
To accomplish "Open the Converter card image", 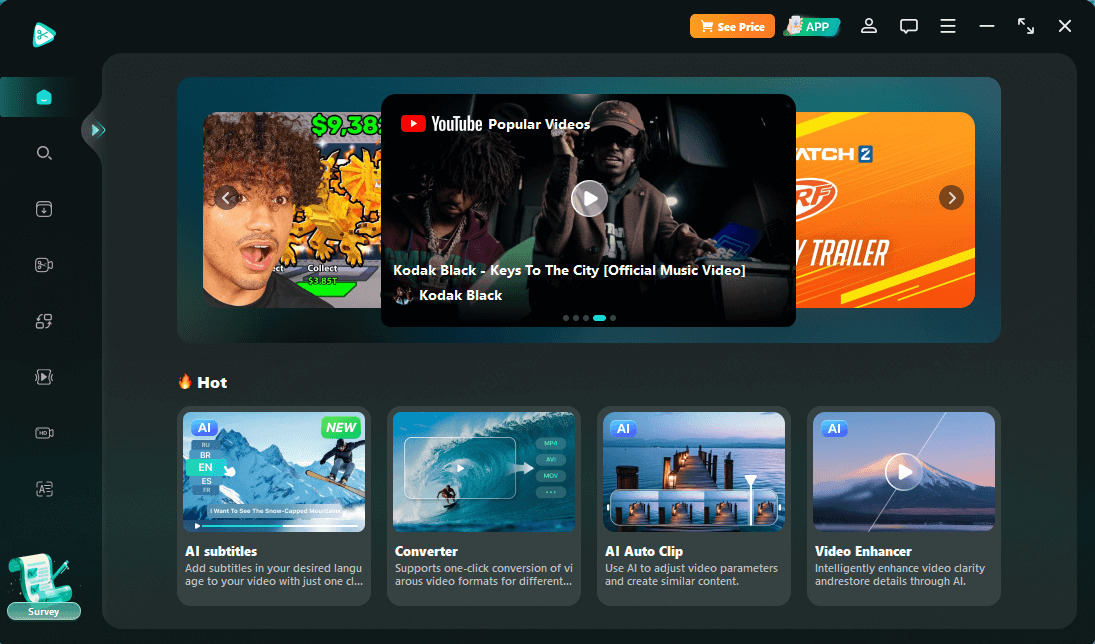I will 484,471.
